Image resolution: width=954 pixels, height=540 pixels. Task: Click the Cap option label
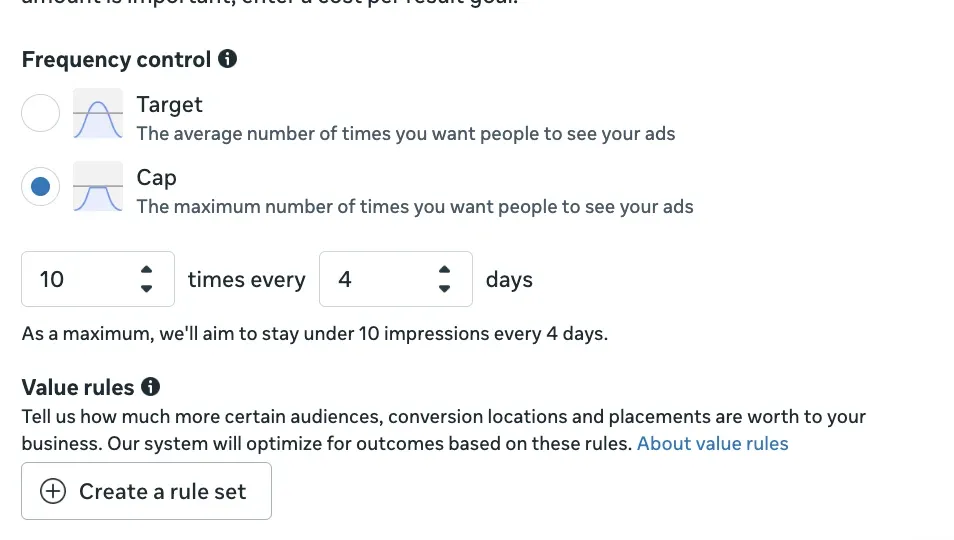156,177
